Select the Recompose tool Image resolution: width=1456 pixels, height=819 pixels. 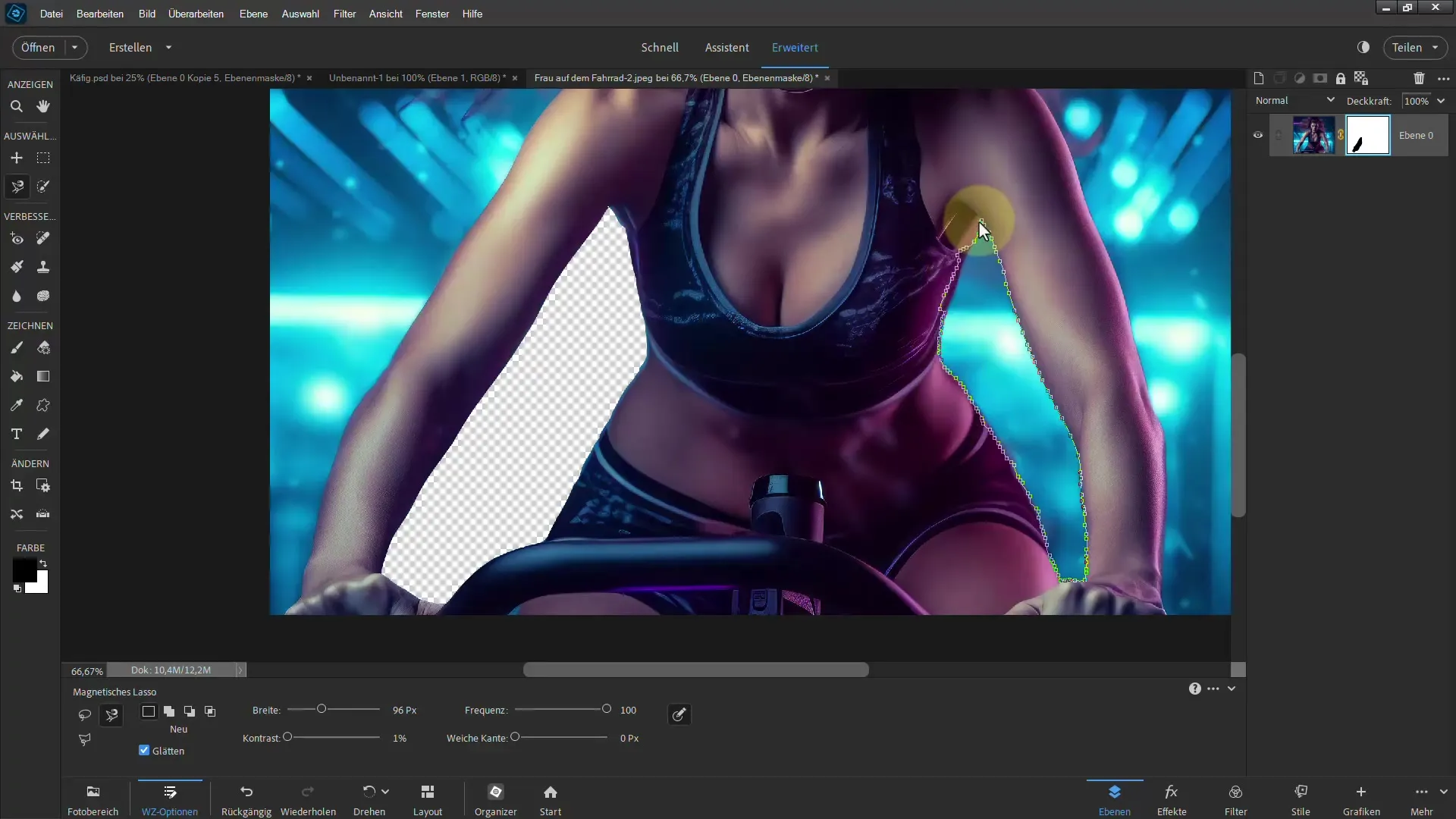coord(43,485)
